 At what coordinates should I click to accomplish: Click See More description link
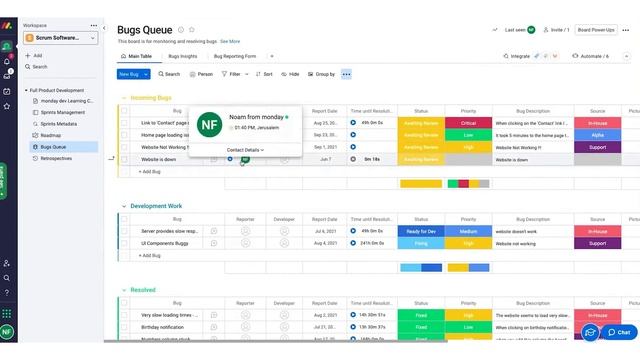coord(230,41)
